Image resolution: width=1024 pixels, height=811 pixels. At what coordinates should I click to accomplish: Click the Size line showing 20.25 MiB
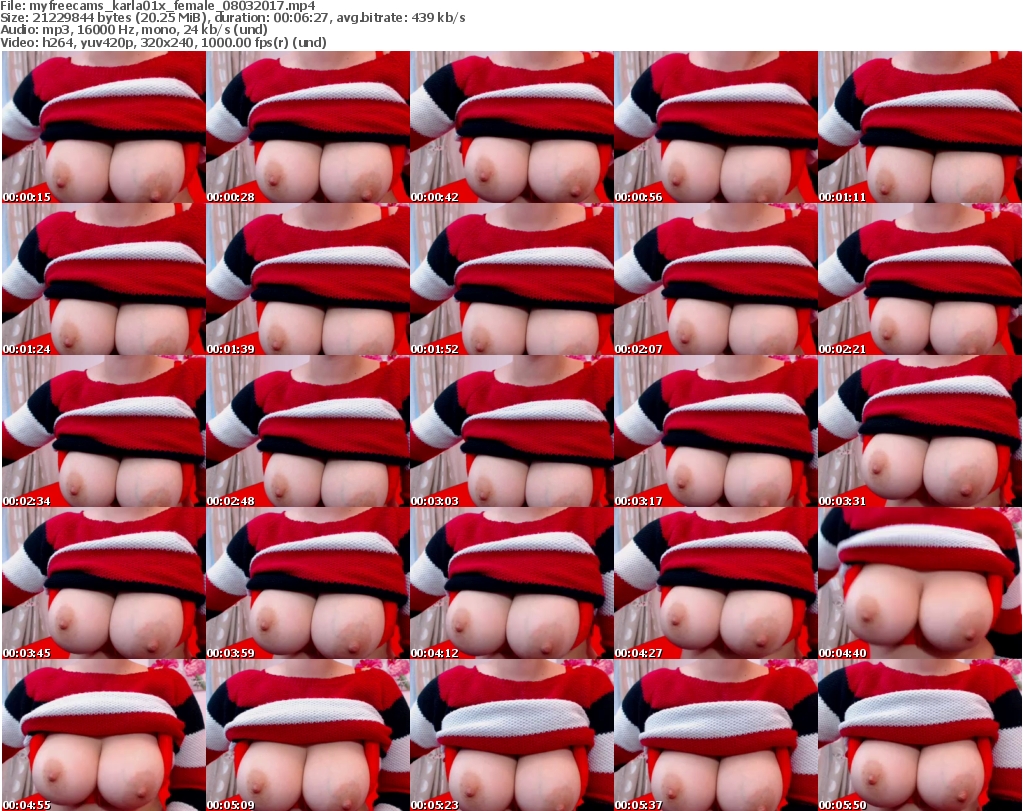(x=233, y=18)
